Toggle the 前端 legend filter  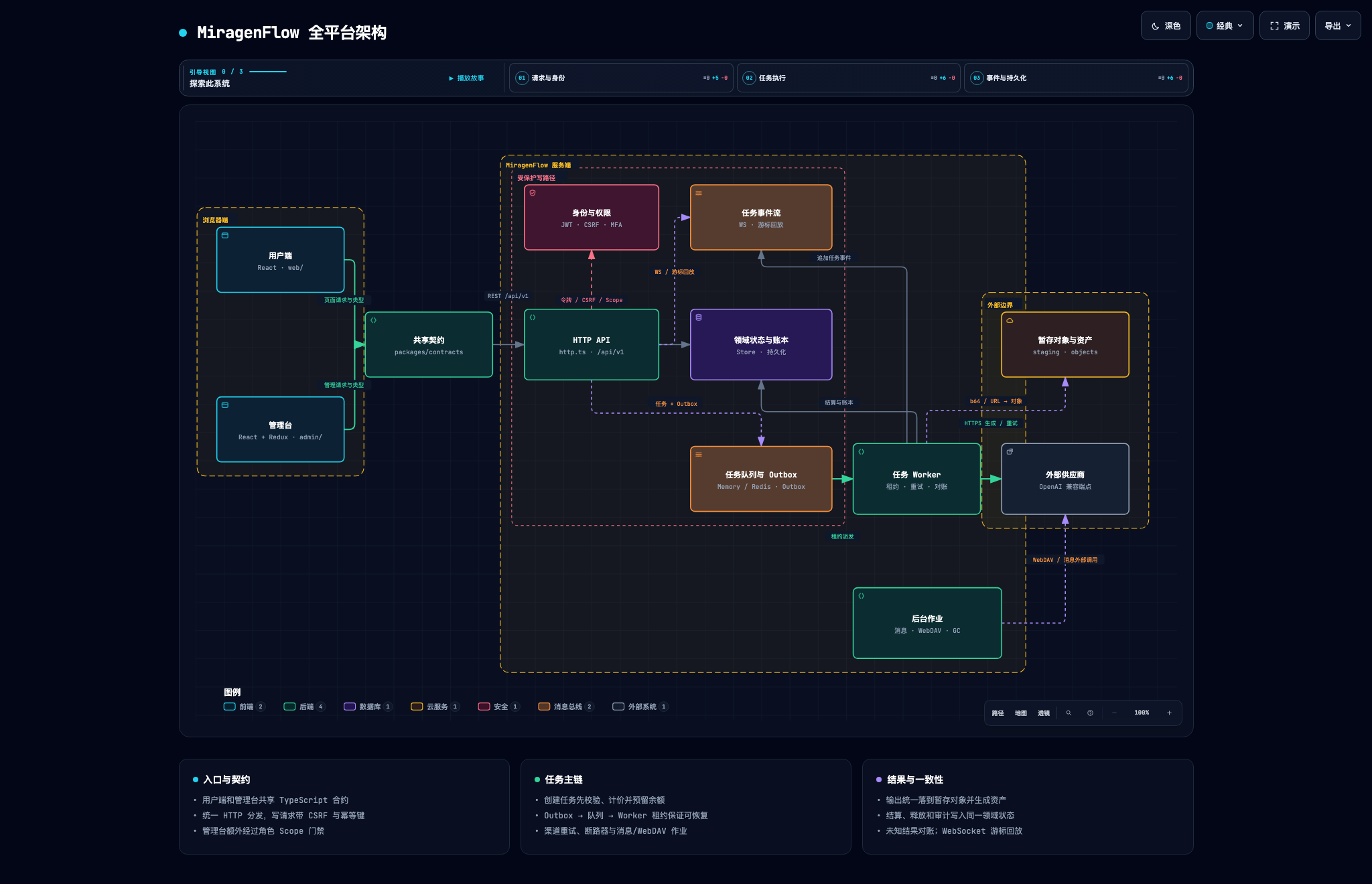[x=245, y=707]
